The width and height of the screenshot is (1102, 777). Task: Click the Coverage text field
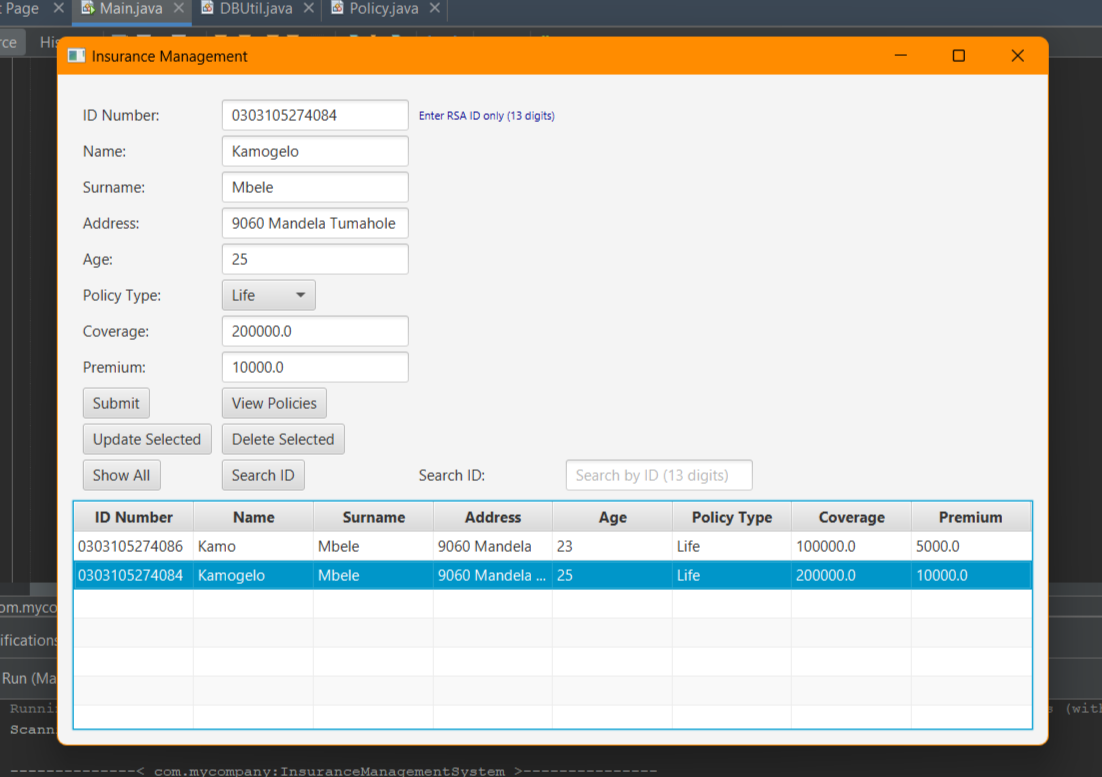point(315,331)
